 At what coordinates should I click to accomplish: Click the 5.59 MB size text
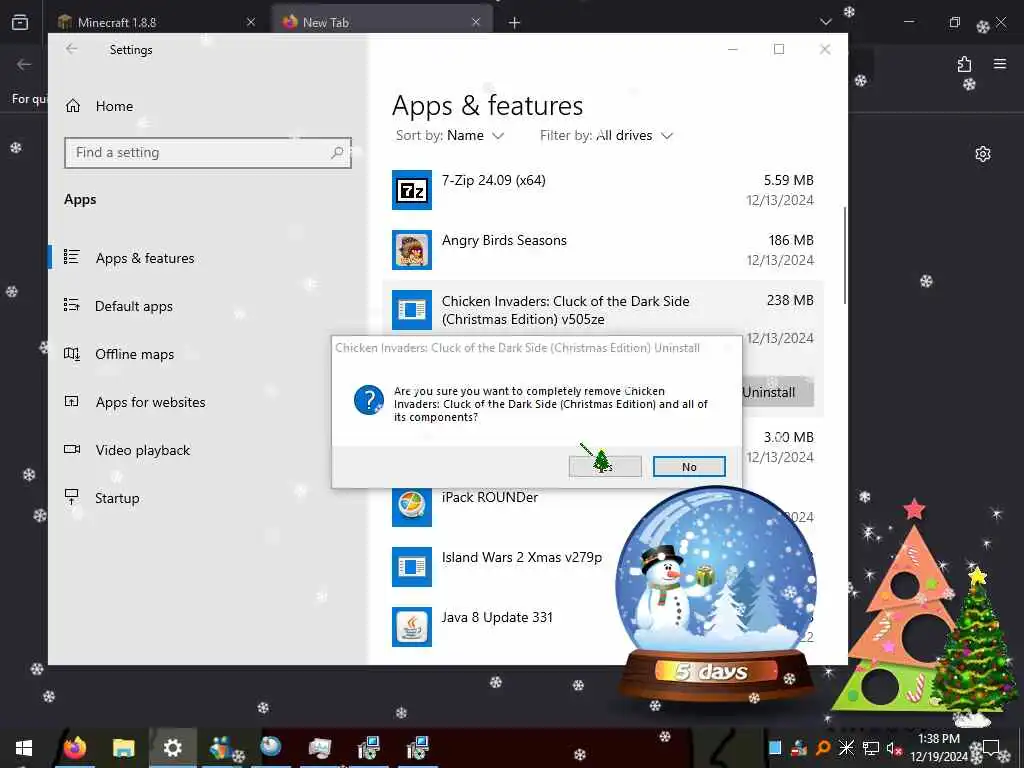pyautogui.click(x=789, y=180)
